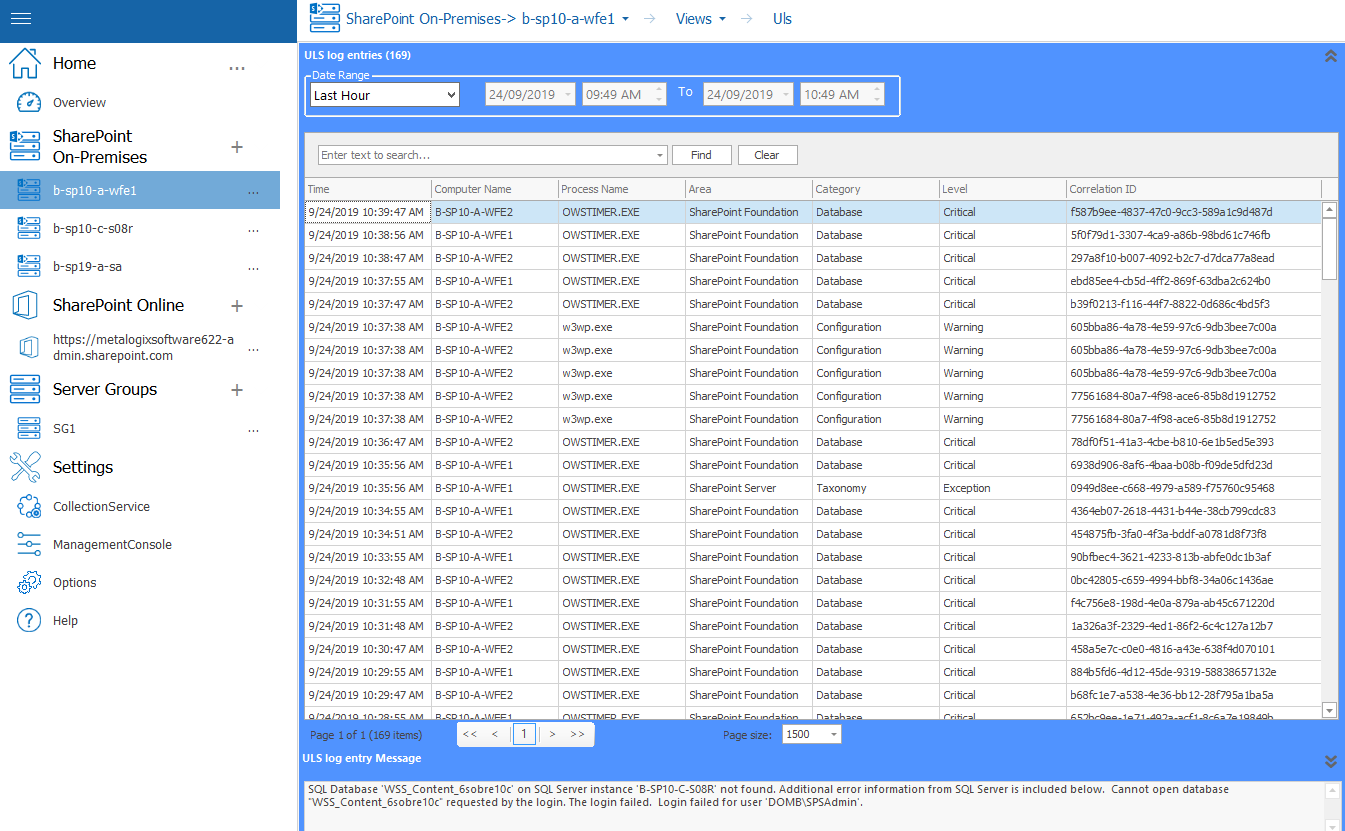The image size is (1345, 831).
Task: Select the Server Groups icon
Action: (x=25, y=390)
